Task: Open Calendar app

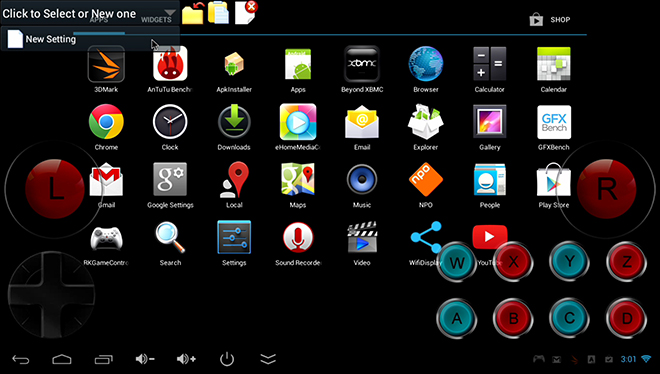Action: coord(554,64)
